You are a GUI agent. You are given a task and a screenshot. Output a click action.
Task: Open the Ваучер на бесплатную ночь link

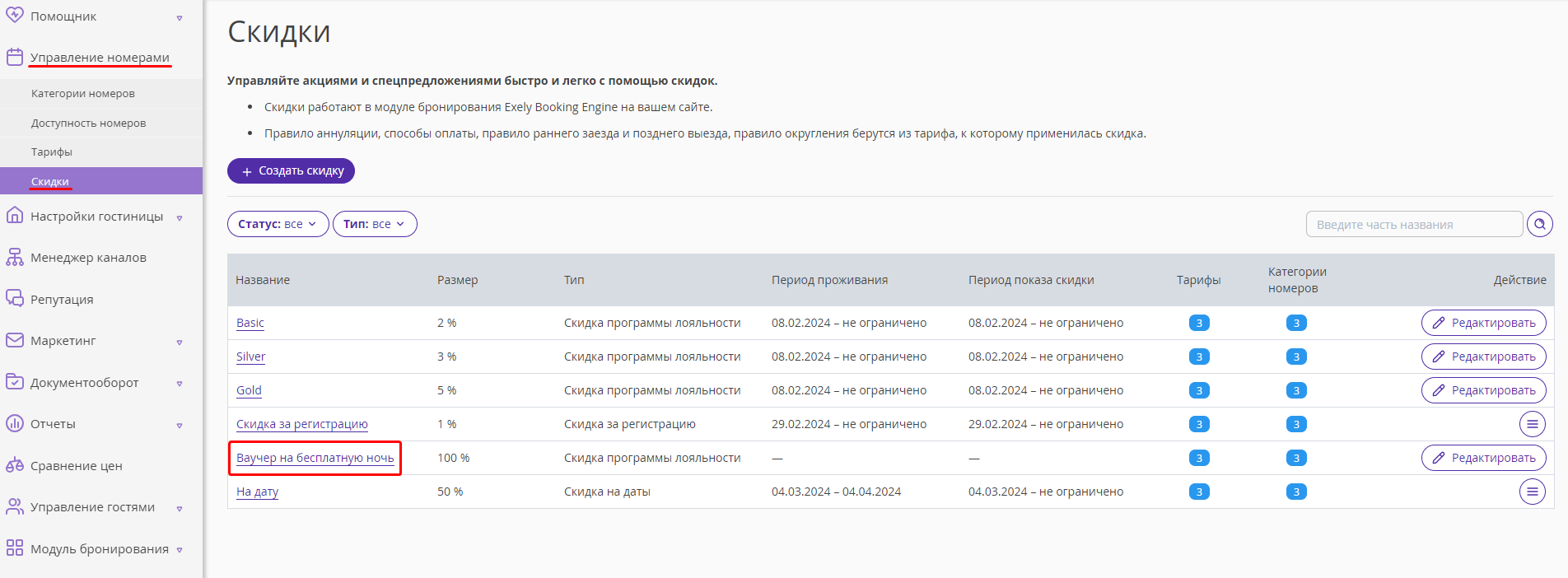315,458
